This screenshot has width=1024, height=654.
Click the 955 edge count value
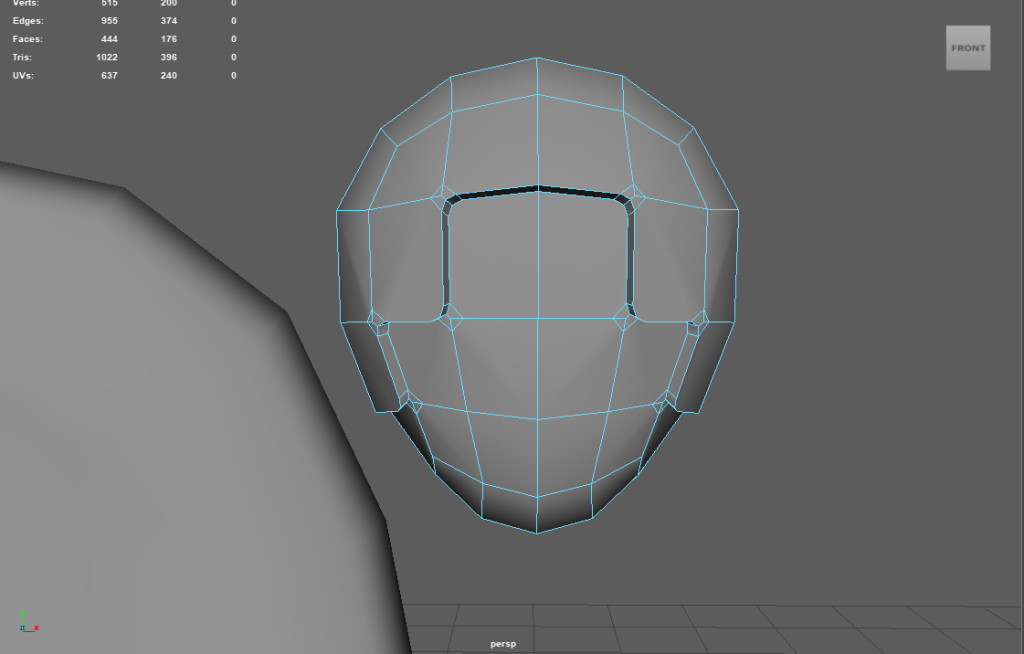(x=109, y=21)
